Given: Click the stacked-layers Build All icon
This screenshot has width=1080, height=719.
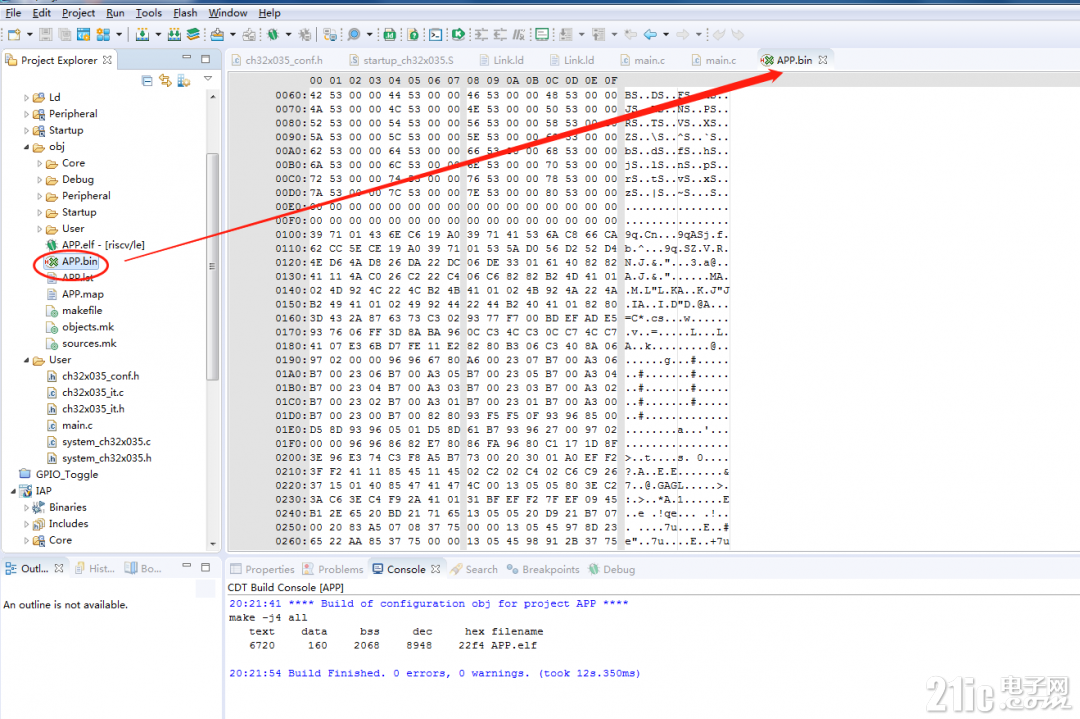Looking at the screenshot, I should click(x=194, y=34).
